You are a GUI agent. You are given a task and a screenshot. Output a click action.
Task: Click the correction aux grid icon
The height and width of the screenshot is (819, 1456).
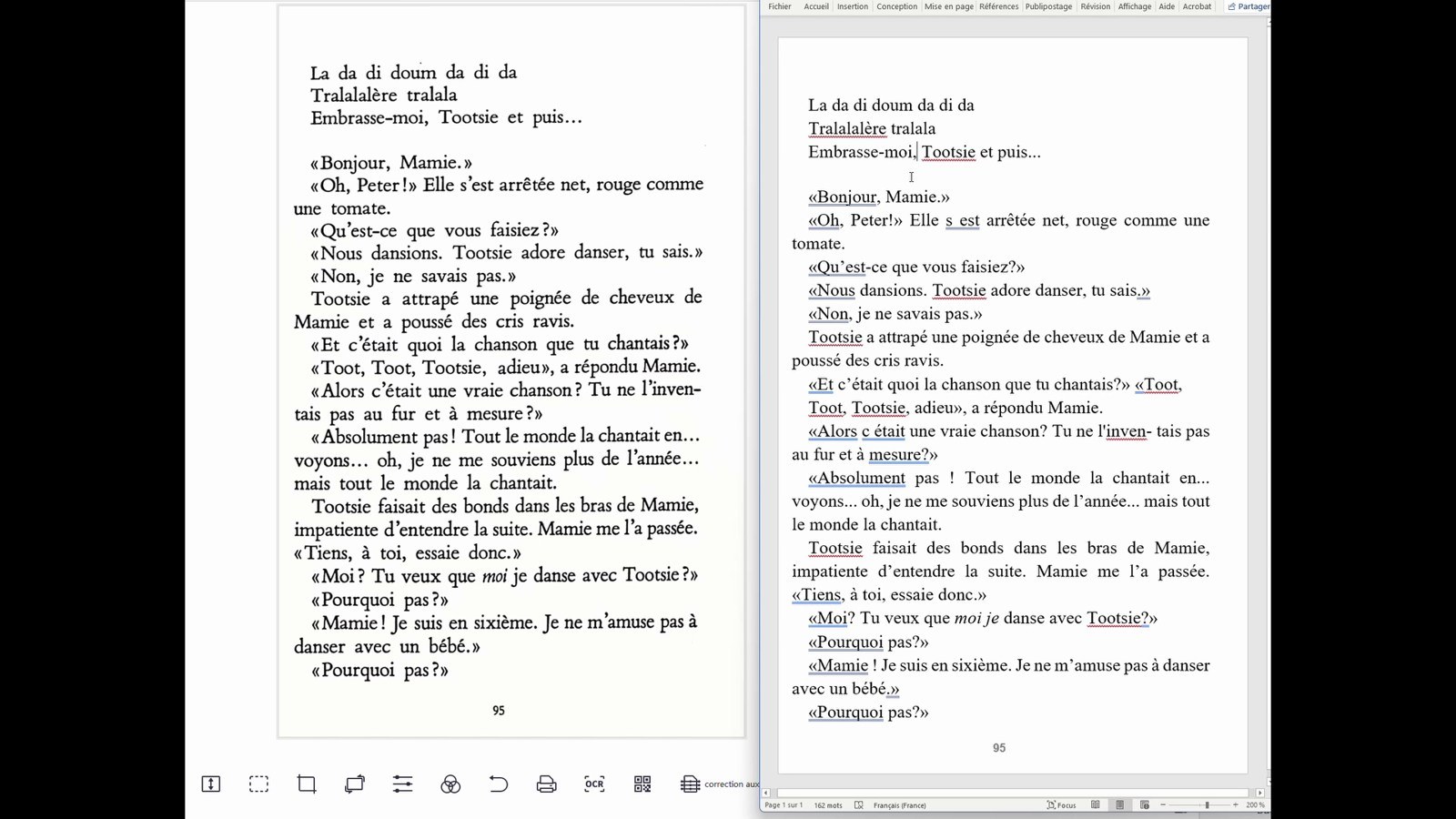691,784
